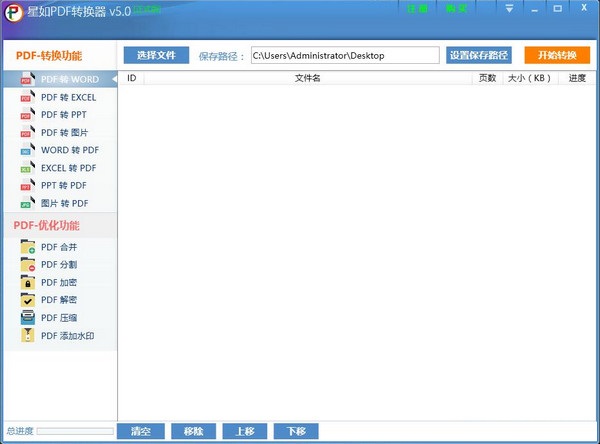
Task: Open the PDF 加密 encrypt function
Action: coord(60,282)
